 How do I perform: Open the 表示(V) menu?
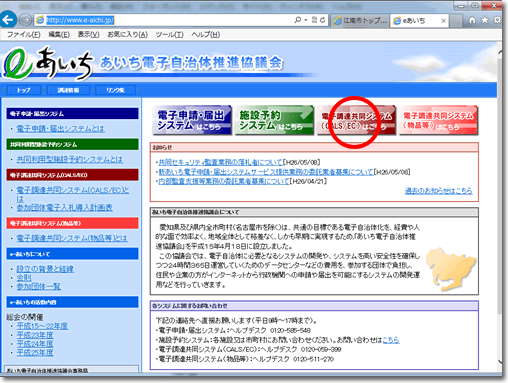pyautogui.click(x=89, y=34)
